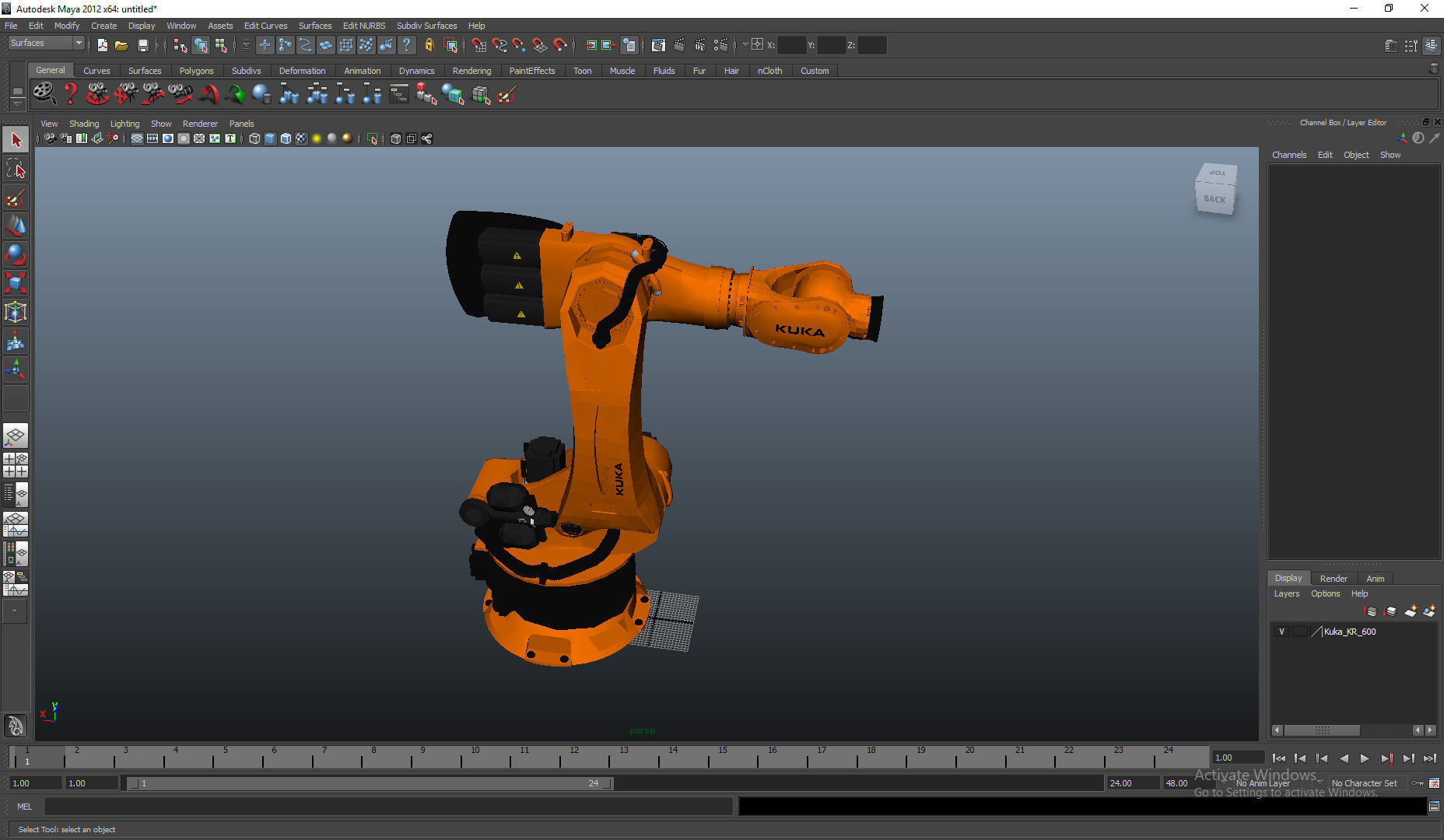Save the scene using floppy icon
Image resolution: width=1444 pixels, height=840 pixels.
(x=142, y=45)
